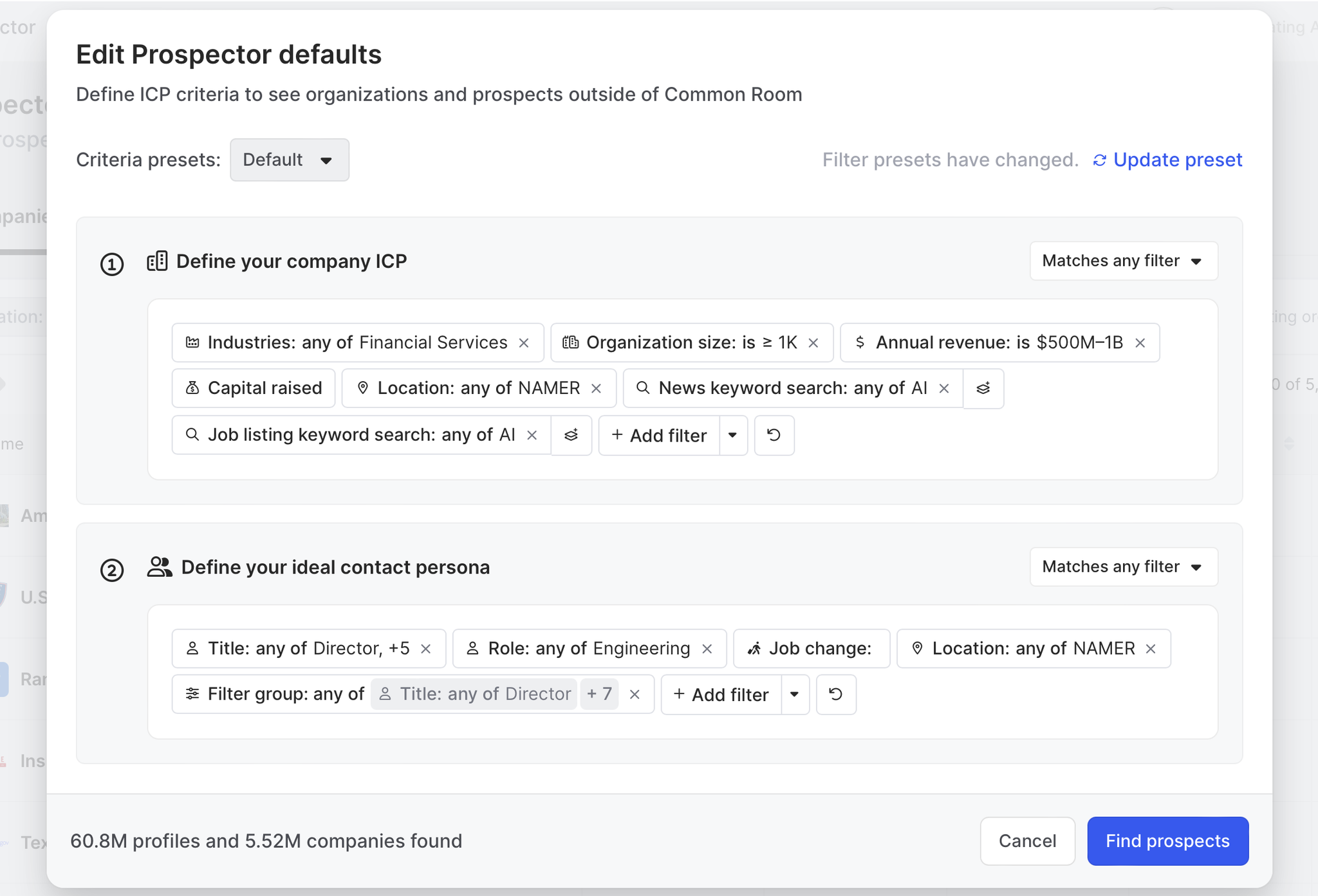The width and height of the screenshot is (1318, 896).
Task: Open the Criteria presets Default dropdown
Action: (x=289, y=160)
